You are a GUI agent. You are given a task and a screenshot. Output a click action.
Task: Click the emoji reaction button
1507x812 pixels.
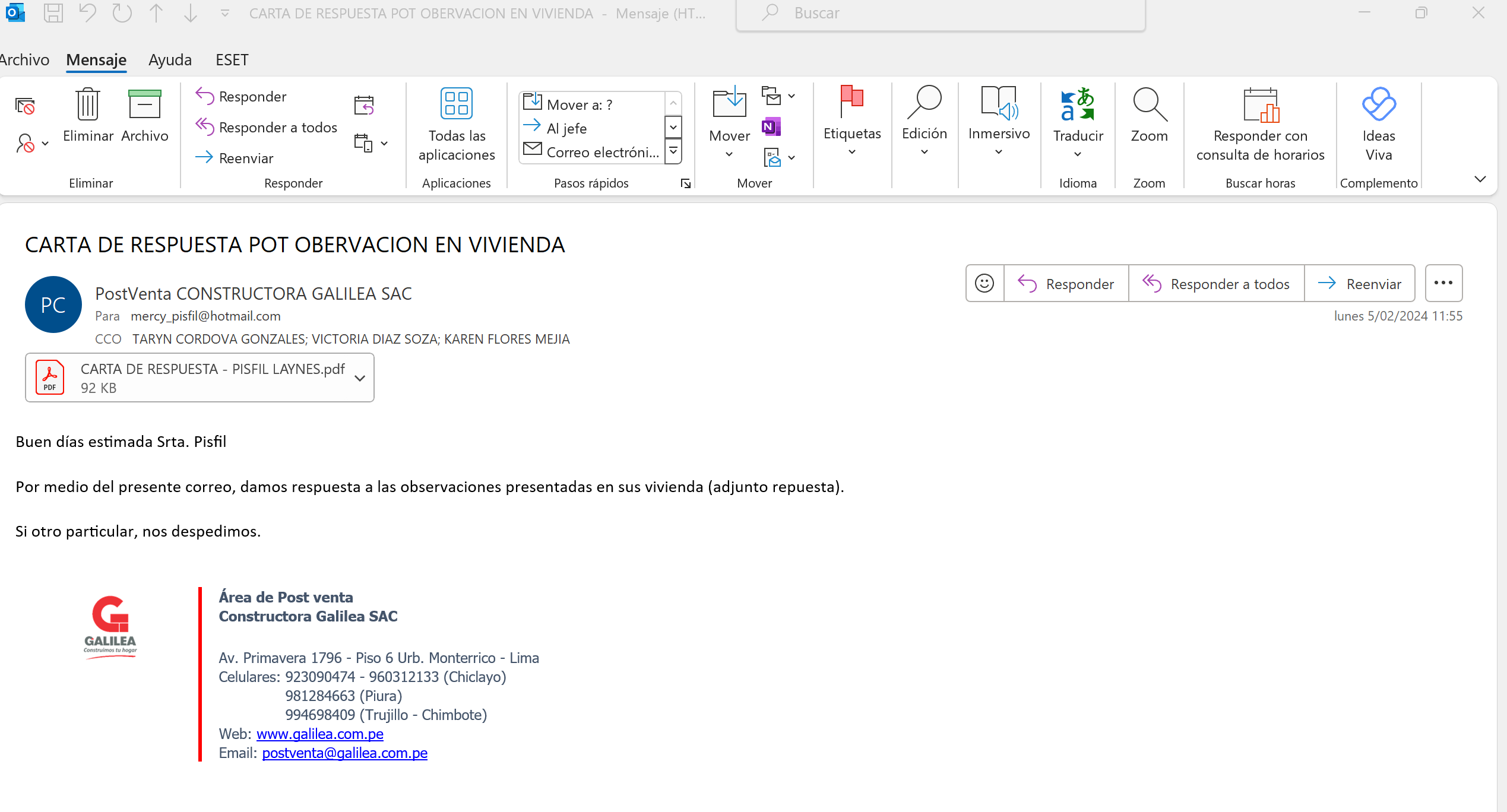coord(984,283)
